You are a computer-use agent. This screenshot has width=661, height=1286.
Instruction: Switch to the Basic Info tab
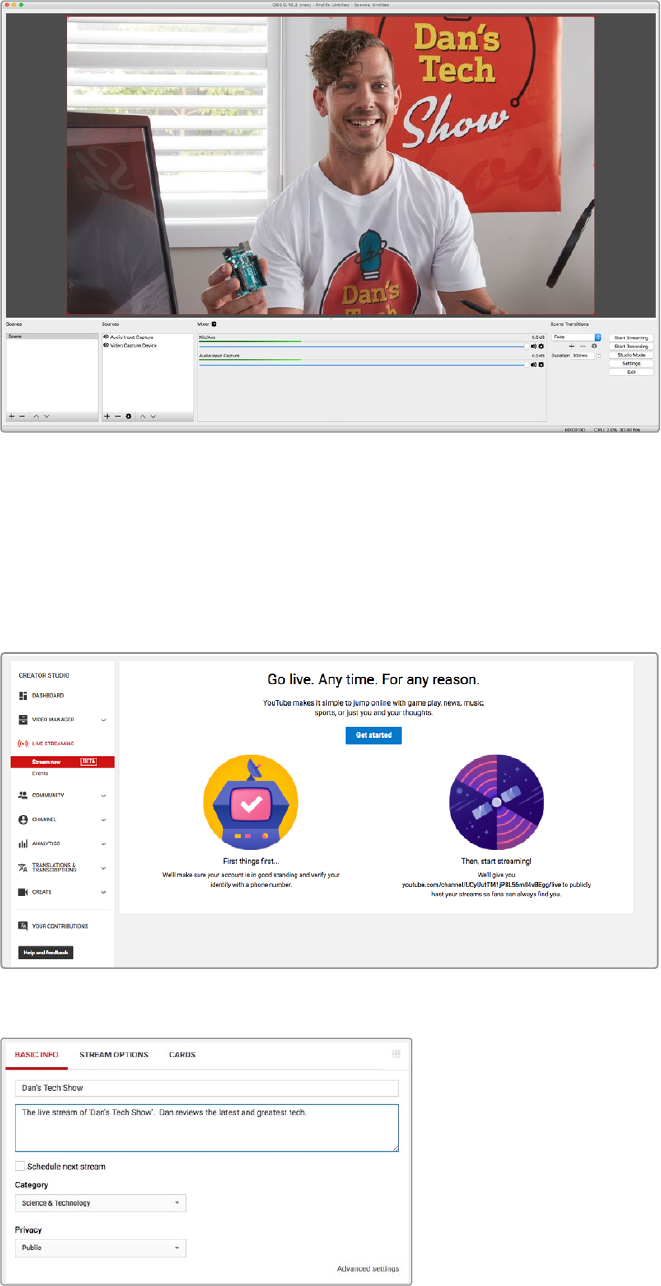click(x=36, y=1054)
